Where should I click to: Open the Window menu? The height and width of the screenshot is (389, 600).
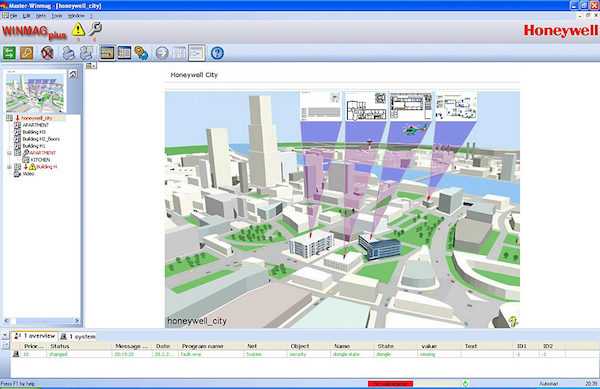pos(76,16)
